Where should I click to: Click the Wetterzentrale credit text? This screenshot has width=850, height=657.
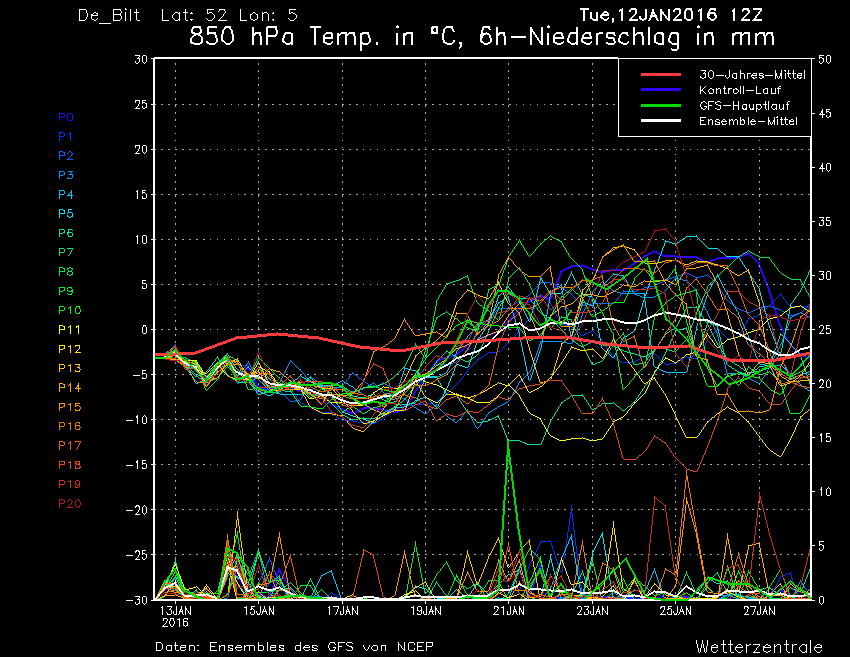coord(759,647)
